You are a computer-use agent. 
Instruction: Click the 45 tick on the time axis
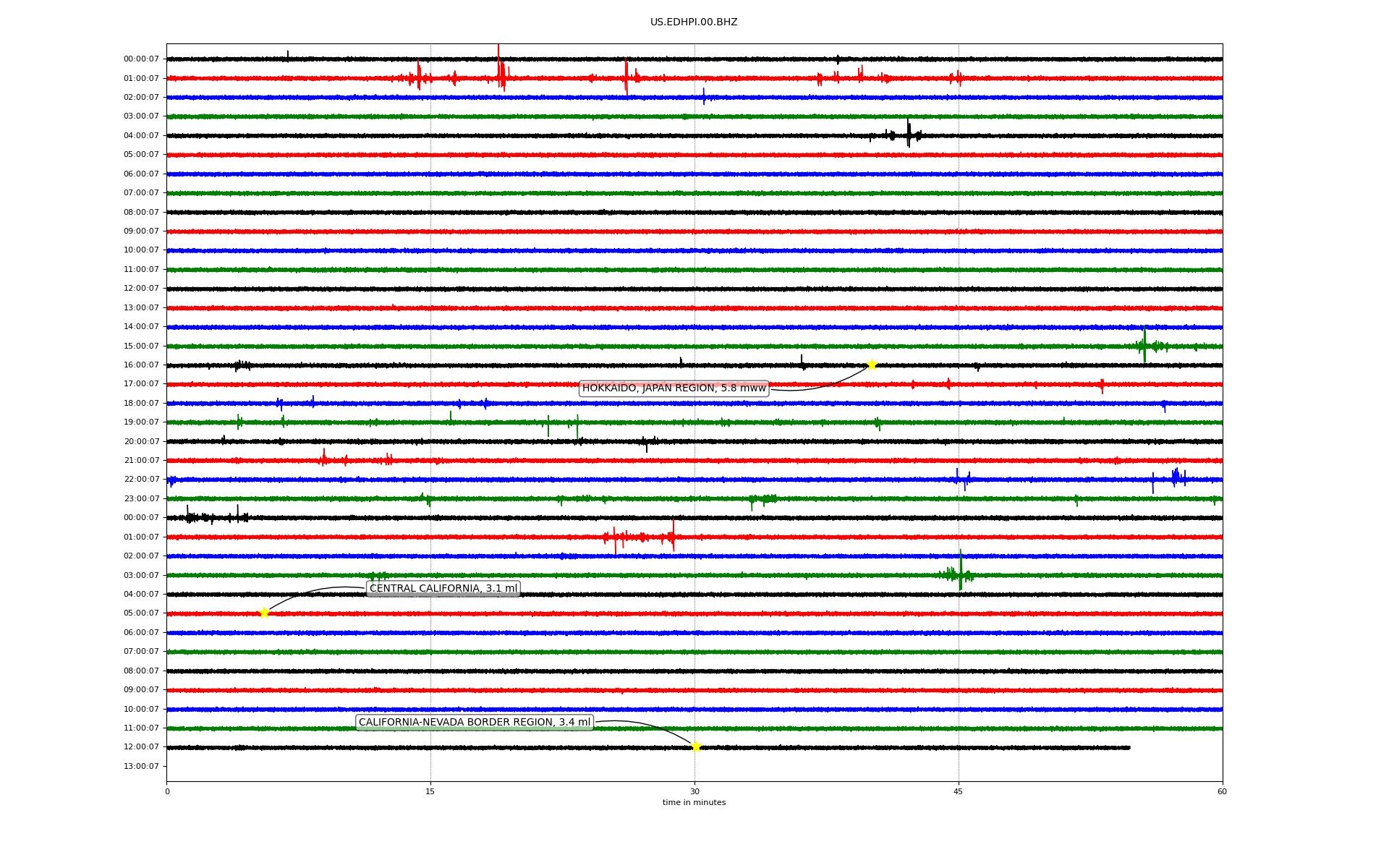pyautogui.click(x=959, y=791)
